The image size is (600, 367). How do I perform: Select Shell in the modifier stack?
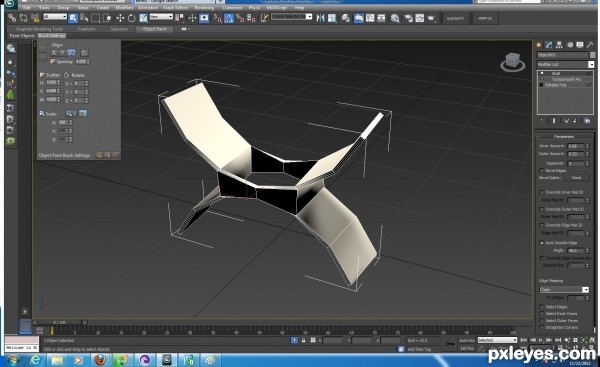coord(556,73)
